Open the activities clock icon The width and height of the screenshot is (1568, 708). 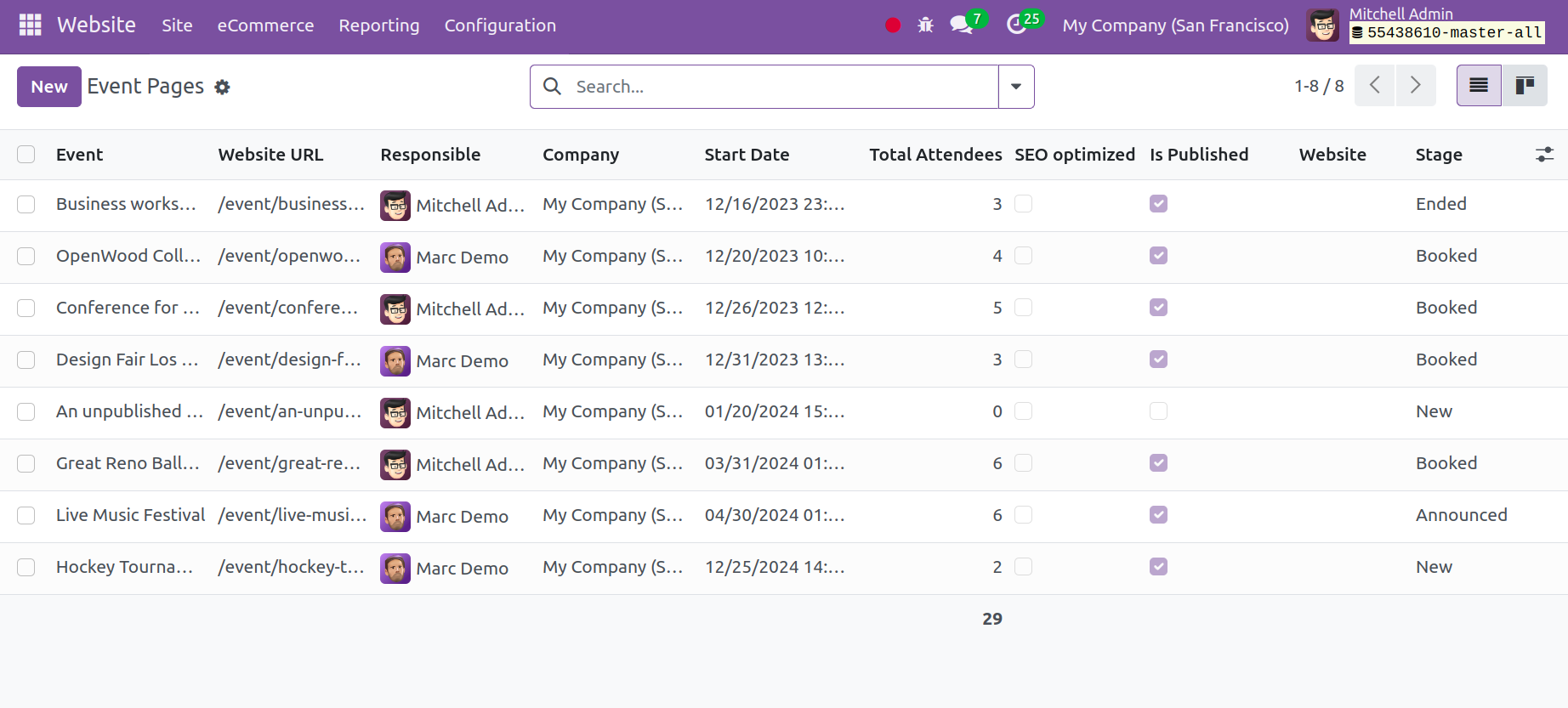pyautogui.click(x=1017, y=25)
